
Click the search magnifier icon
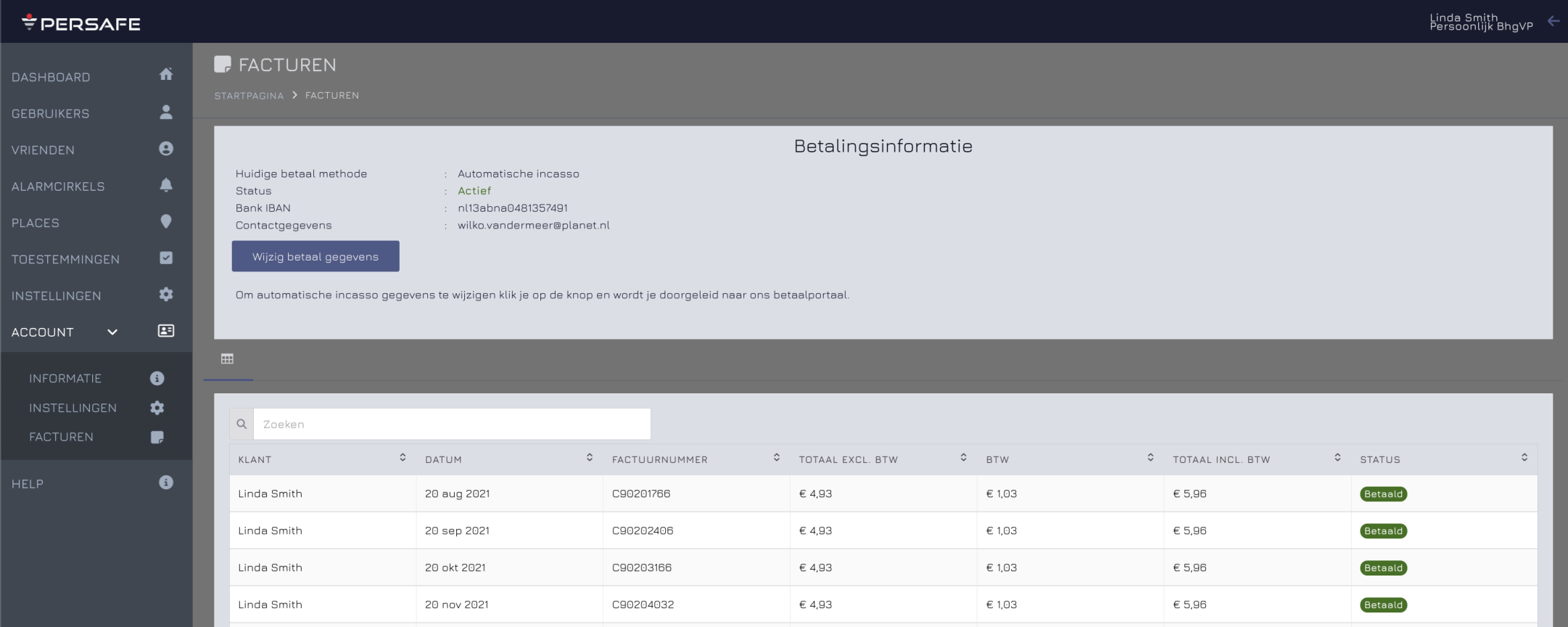click(242, 424)
